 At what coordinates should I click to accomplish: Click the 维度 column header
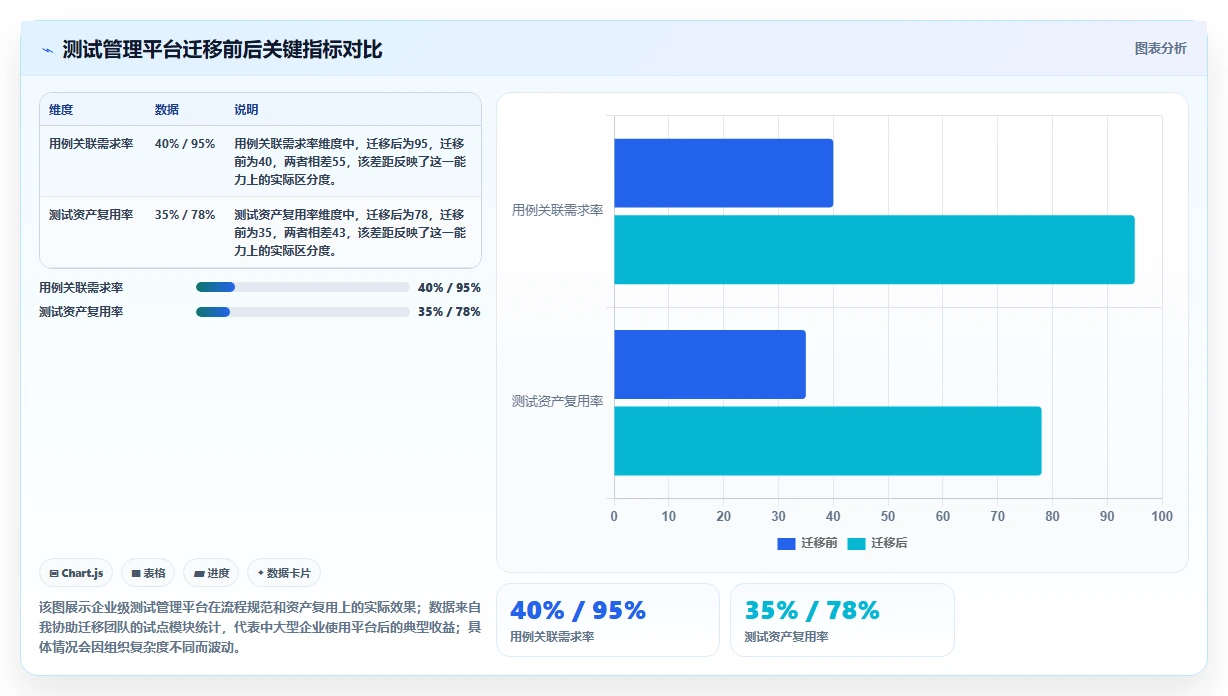(x=61, y=110)
